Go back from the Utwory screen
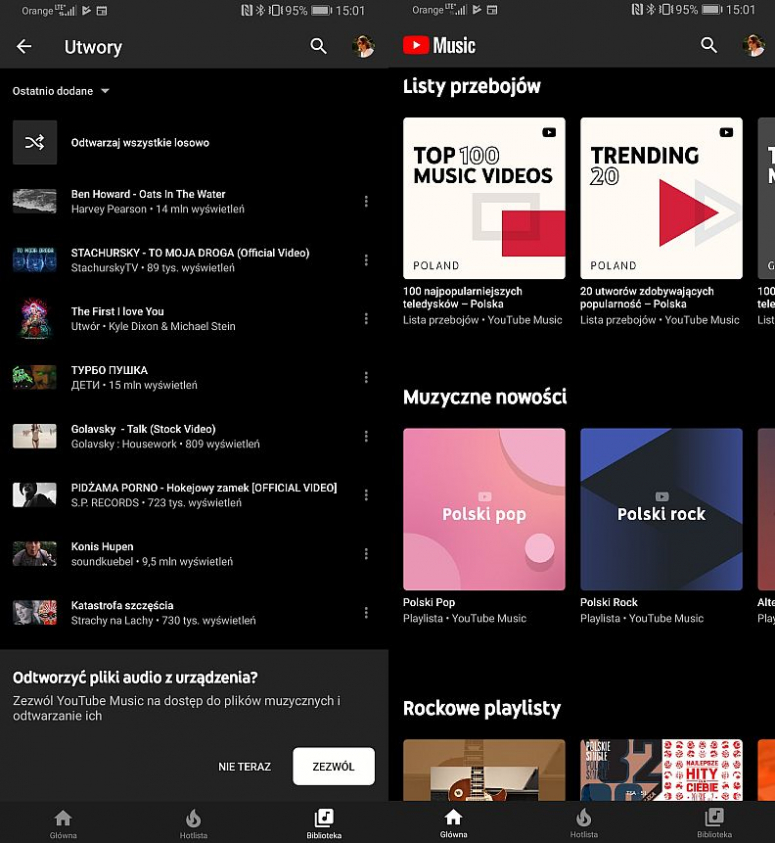The height and width of the screenshot is (843, 775). click(24, 47)
